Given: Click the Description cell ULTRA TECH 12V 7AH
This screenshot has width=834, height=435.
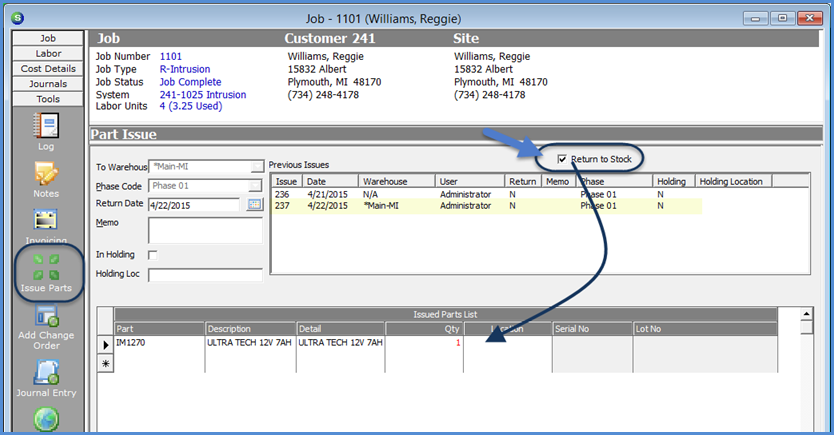Looking at the screenshot, I should (x=249, y=343).
